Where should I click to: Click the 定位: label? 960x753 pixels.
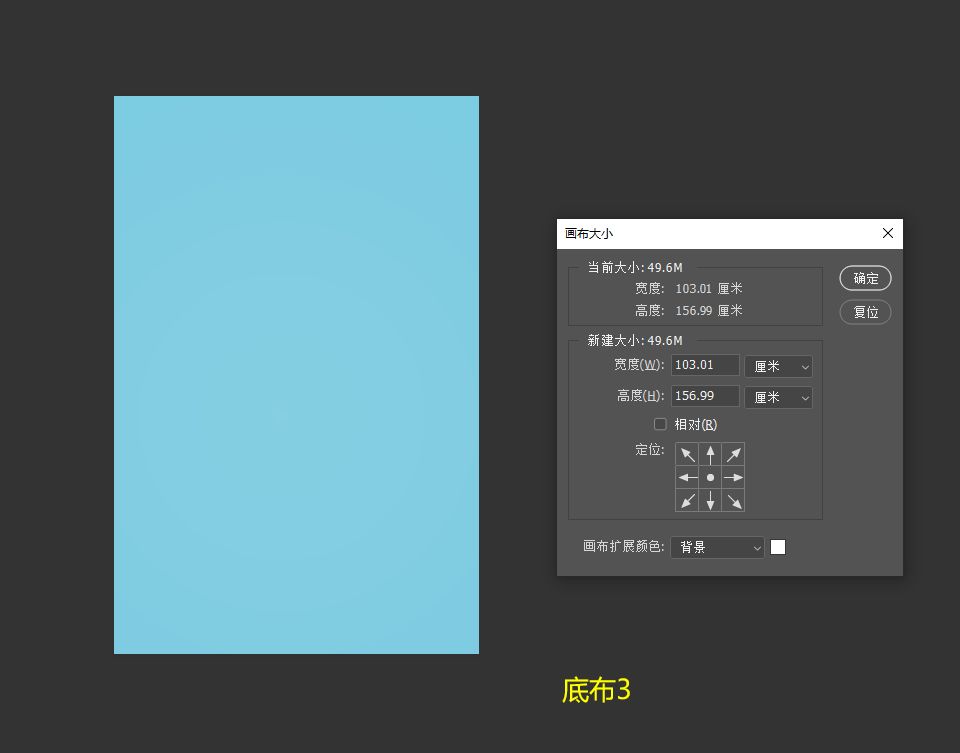pyautogui.click(x=650, y=450)
